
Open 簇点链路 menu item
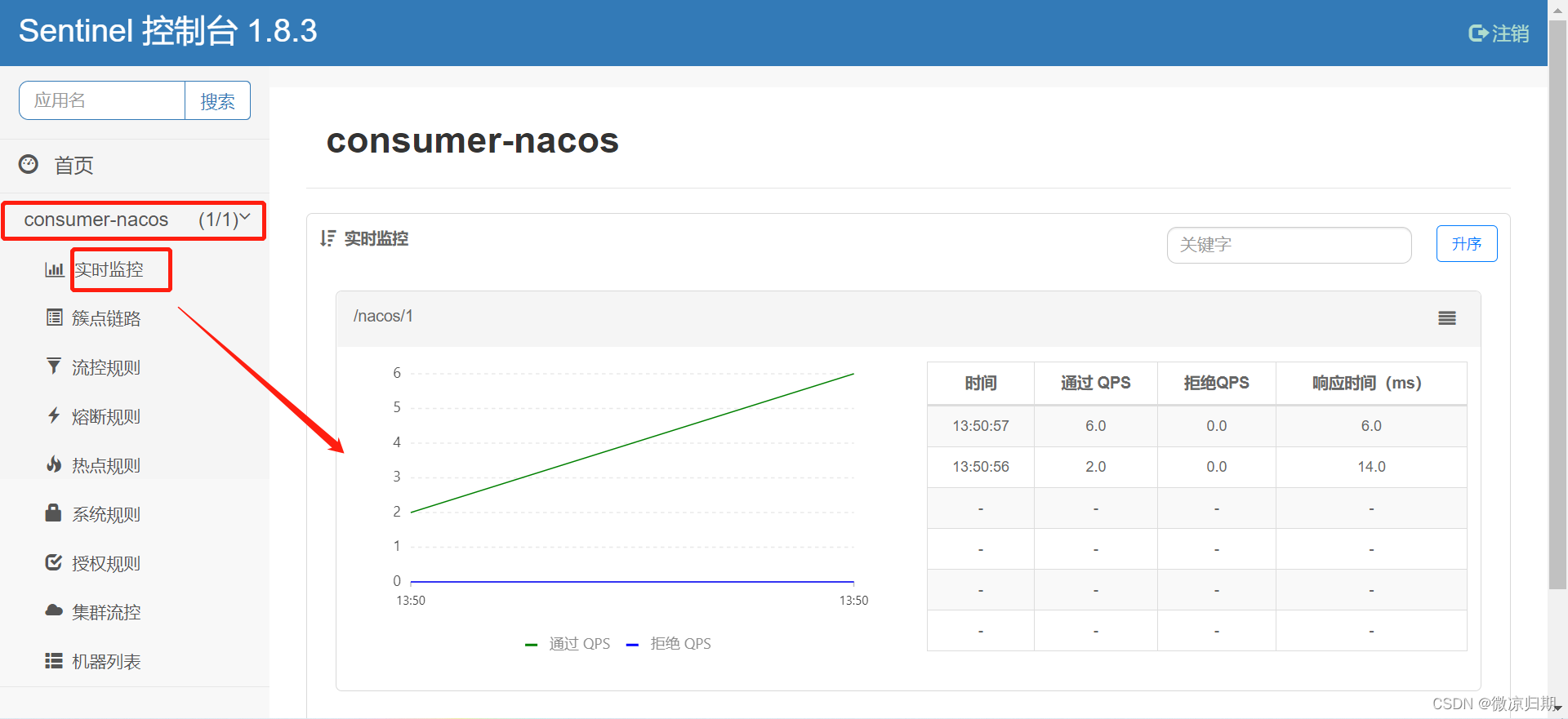[106, 318]
